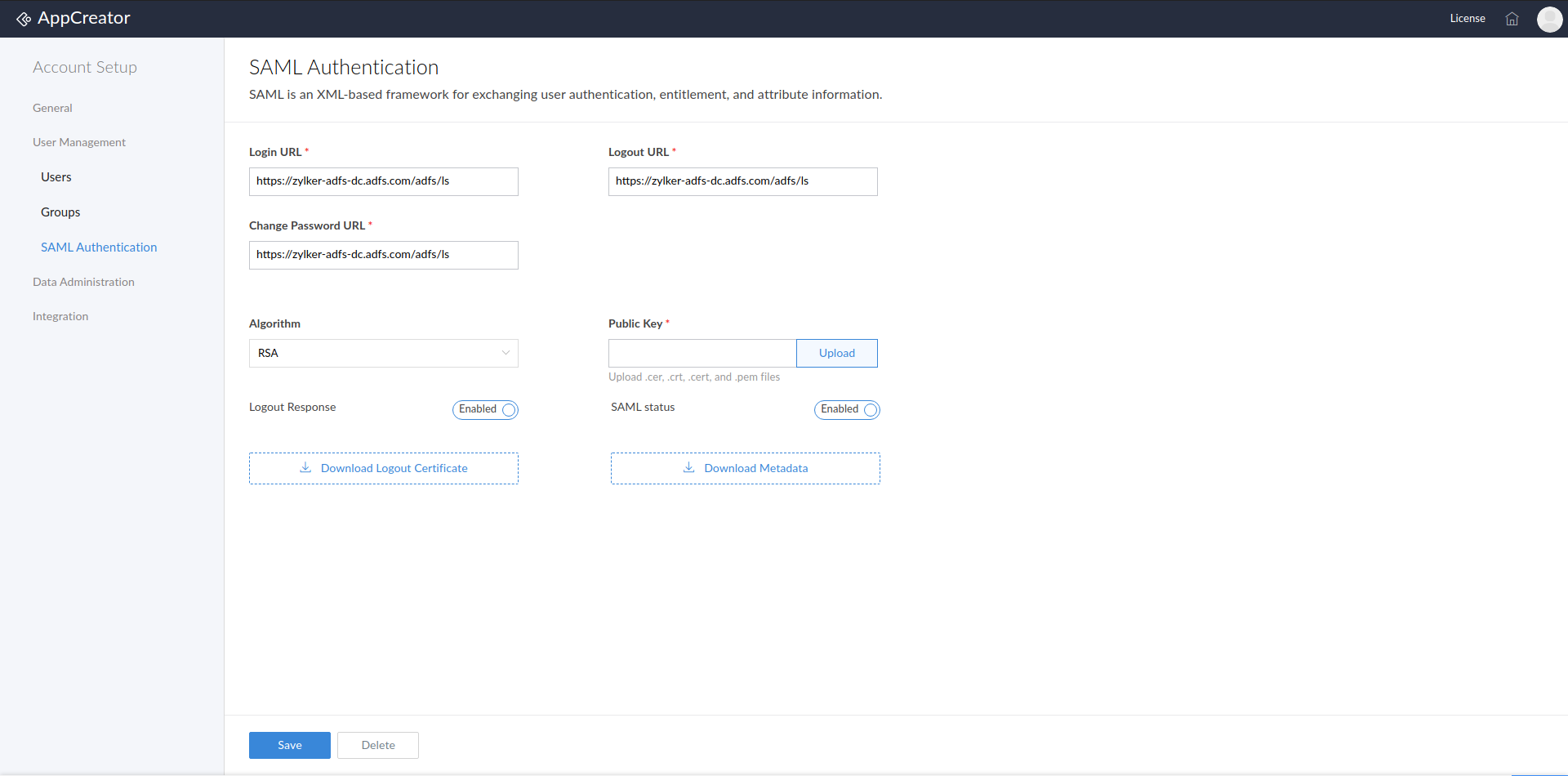The height and width of the screenshot is (776, 1568).
Task: Open the user profile avatar
Action: 1549,19
